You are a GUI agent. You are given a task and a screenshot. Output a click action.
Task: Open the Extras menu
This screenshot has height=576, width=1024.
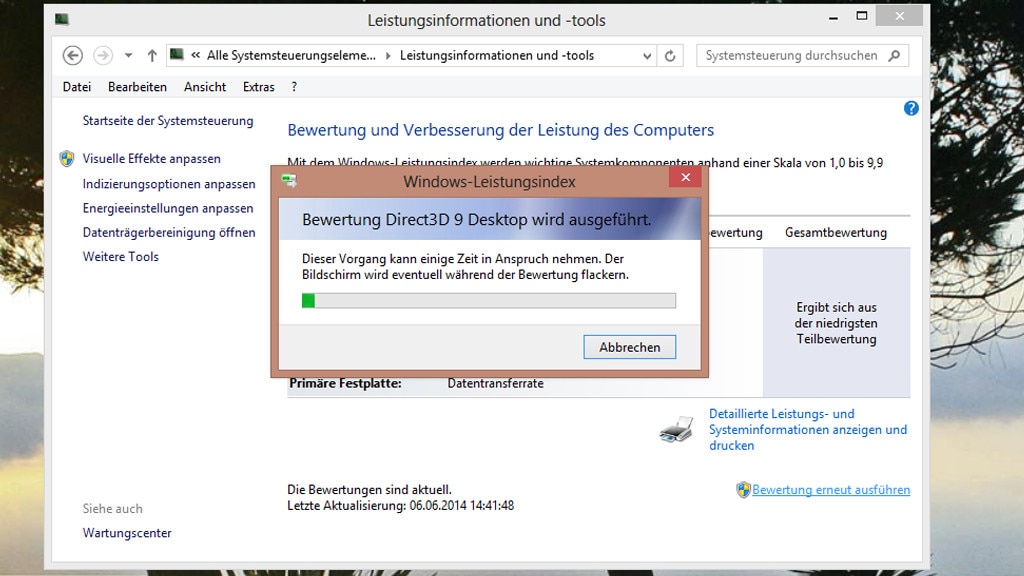click(x=258, y=87)
